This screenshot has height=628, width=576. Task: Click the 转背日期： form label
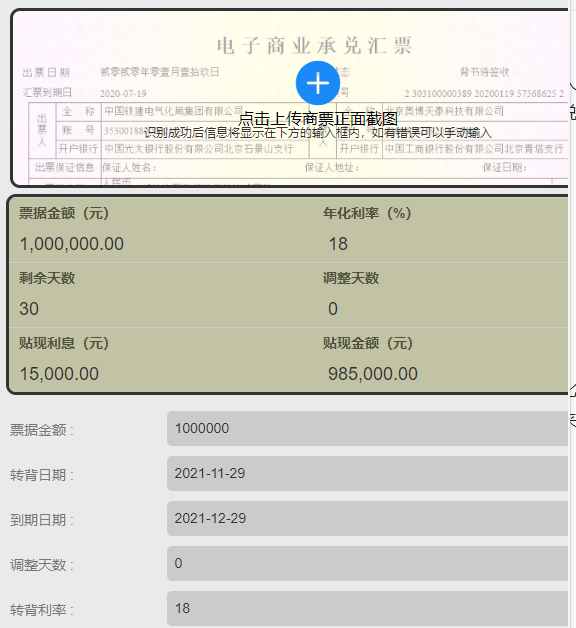coord(42,475)
